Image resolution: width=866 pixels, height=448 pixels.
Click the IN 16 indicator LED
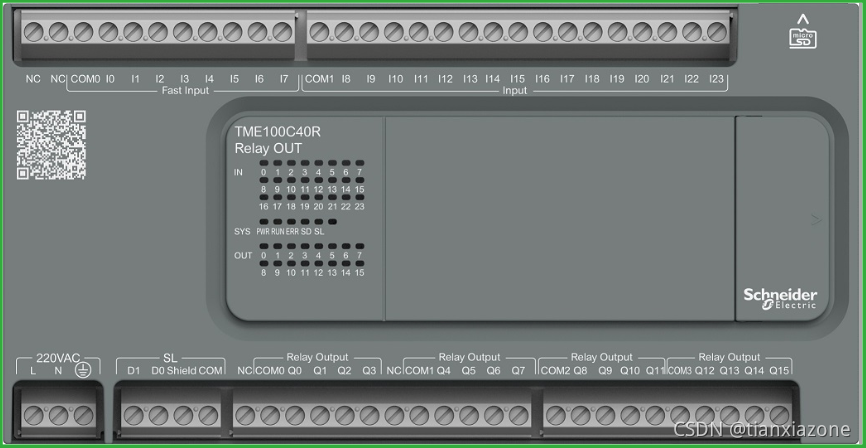tap(264, 197)
